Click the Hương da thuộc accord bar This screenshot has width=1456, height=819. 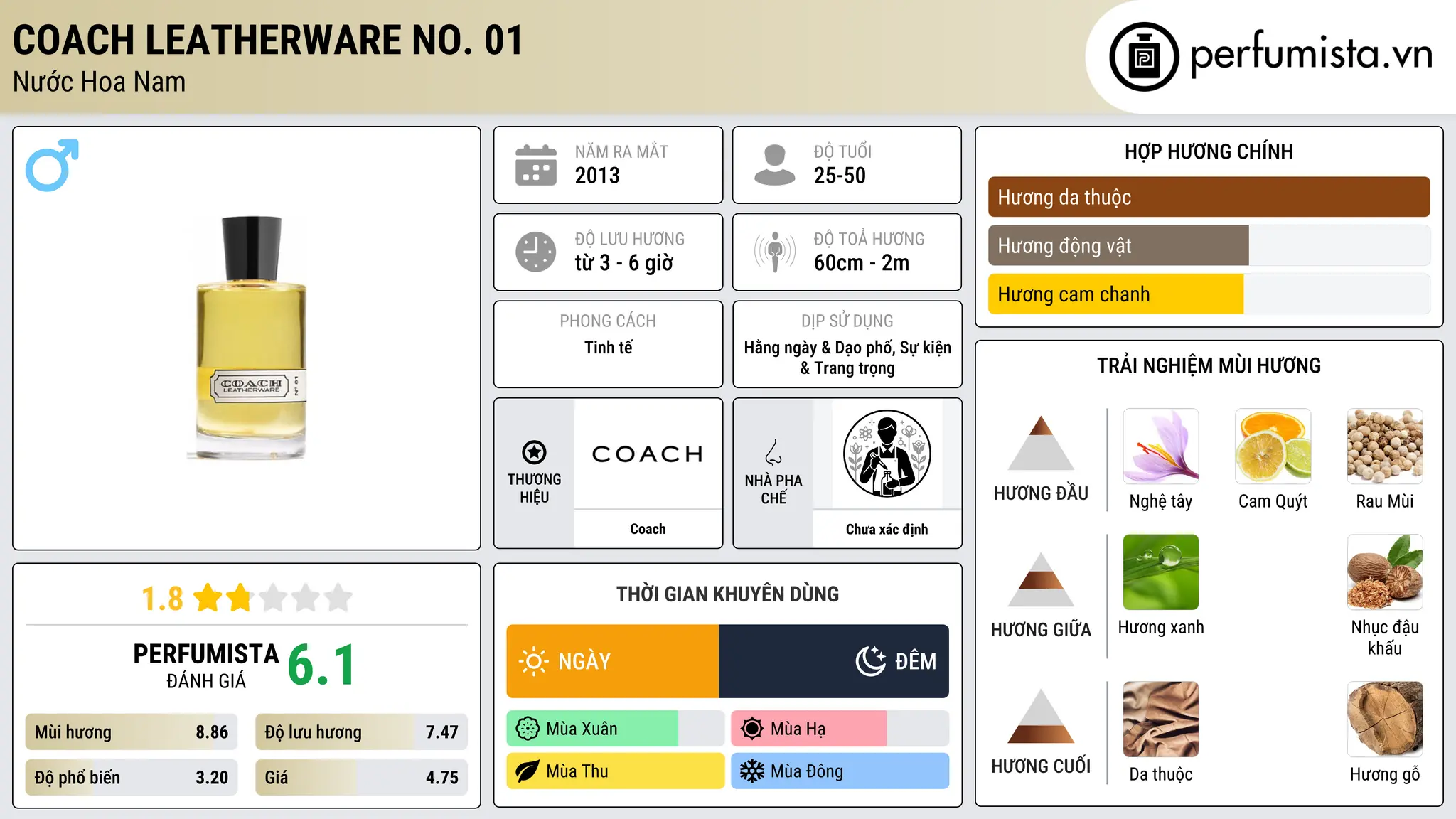pyautogui.click(x=1209, y=197)
